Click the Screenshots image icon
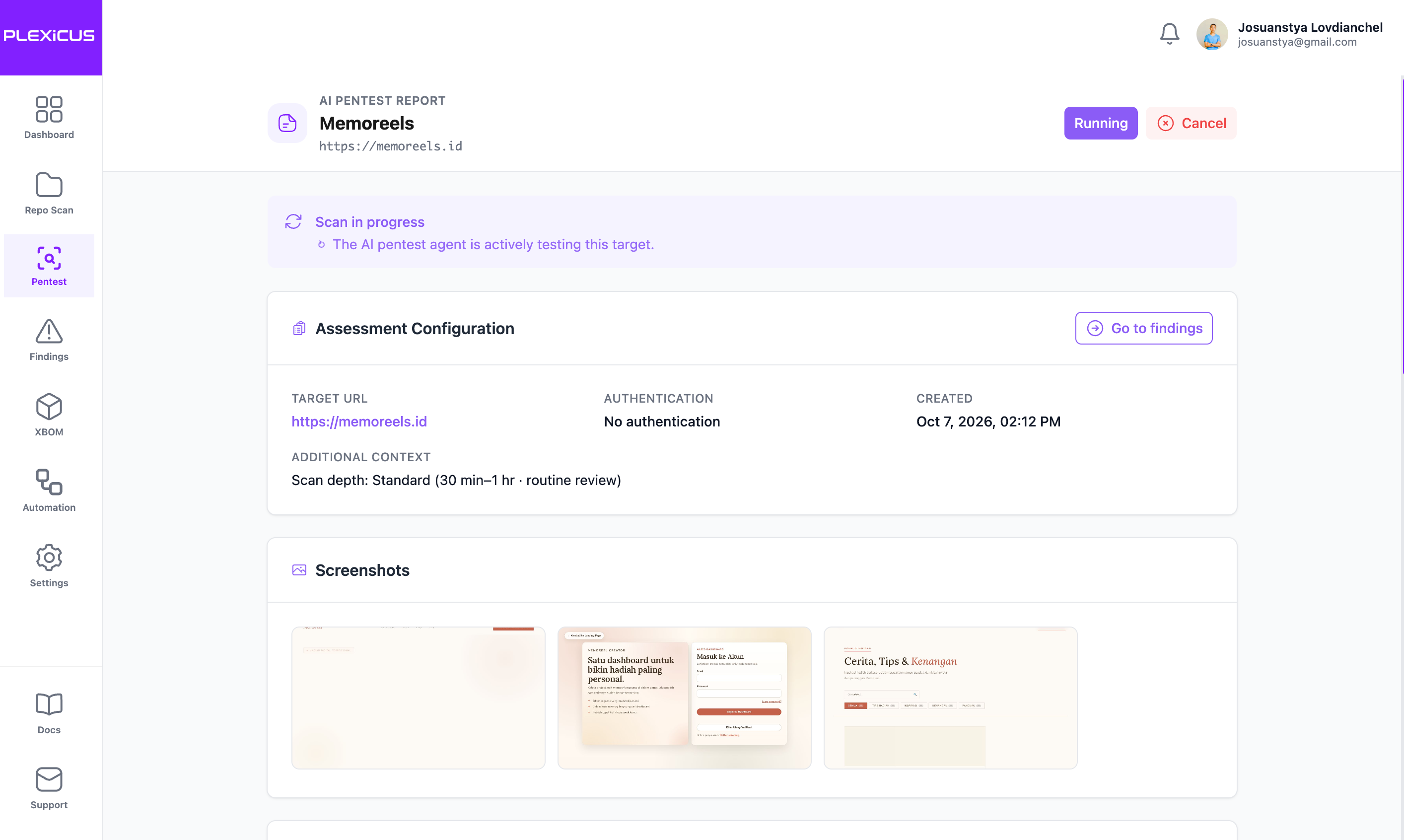This screenshot has width=1404, height=840. click(299, 570)
